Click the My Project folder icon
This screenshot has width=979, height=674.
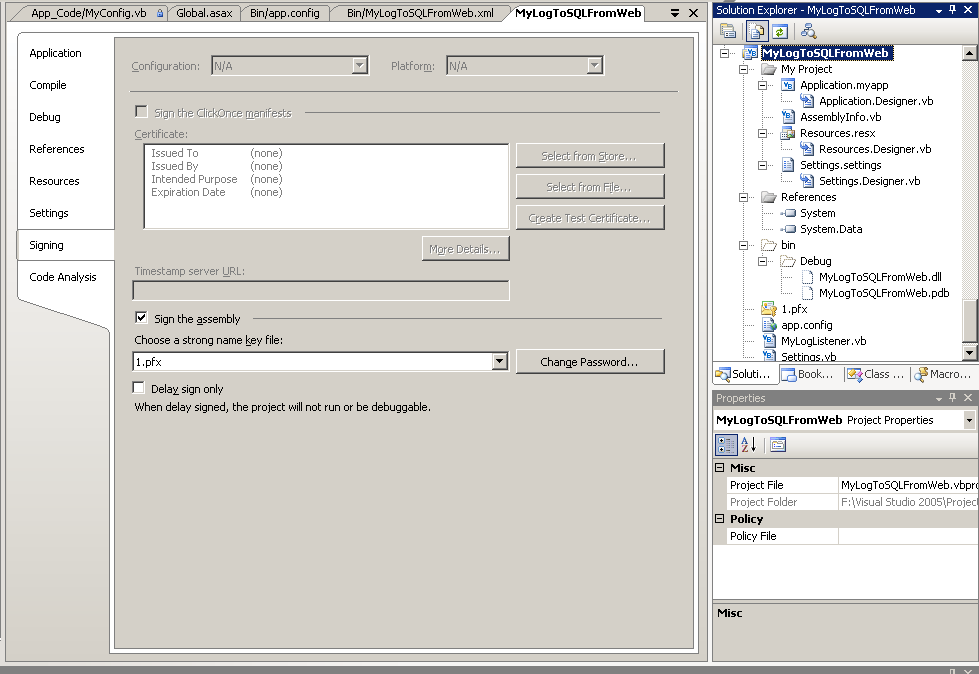tap(769, 69)
